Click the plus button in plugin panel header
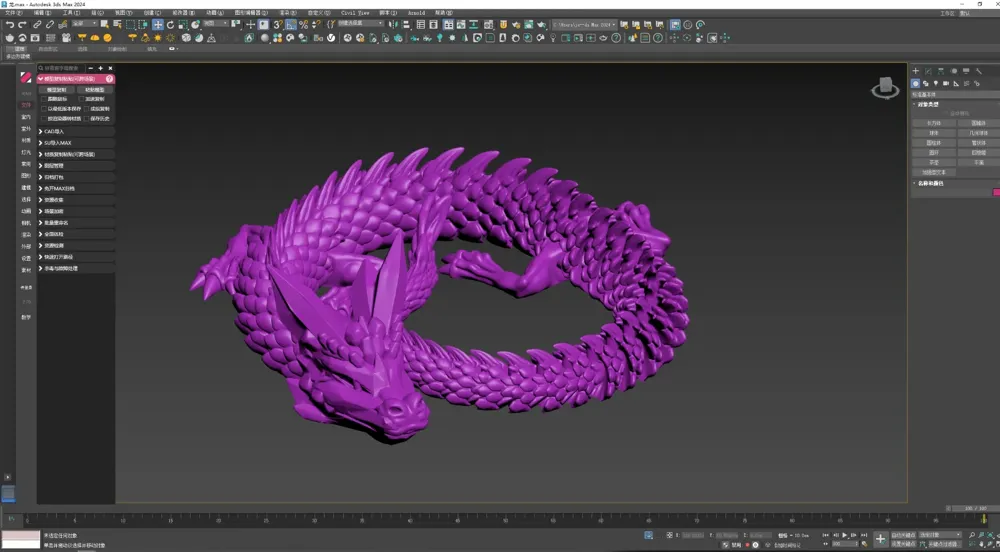The height and width of the screenshot is (552, 1000). click(100, 68)
